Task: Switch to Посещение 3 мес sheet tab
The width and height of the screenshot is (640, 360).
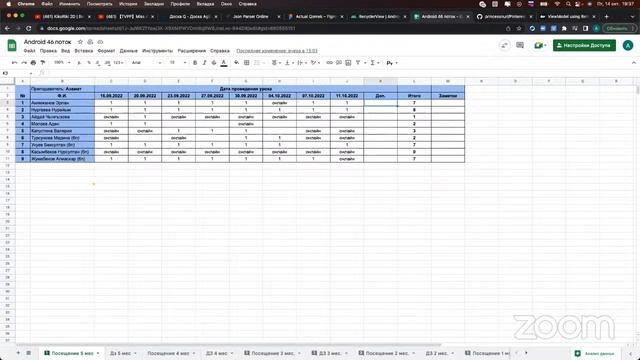Action: 272,353
